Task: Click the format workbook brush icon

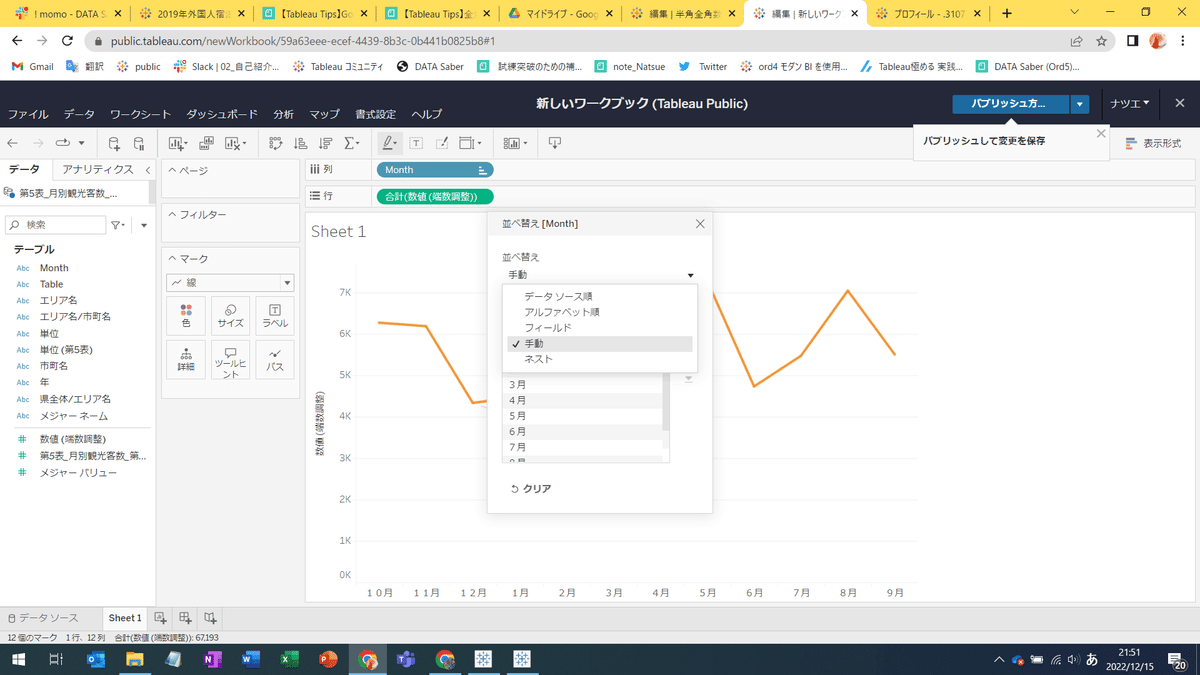Action: click(442, 143)
